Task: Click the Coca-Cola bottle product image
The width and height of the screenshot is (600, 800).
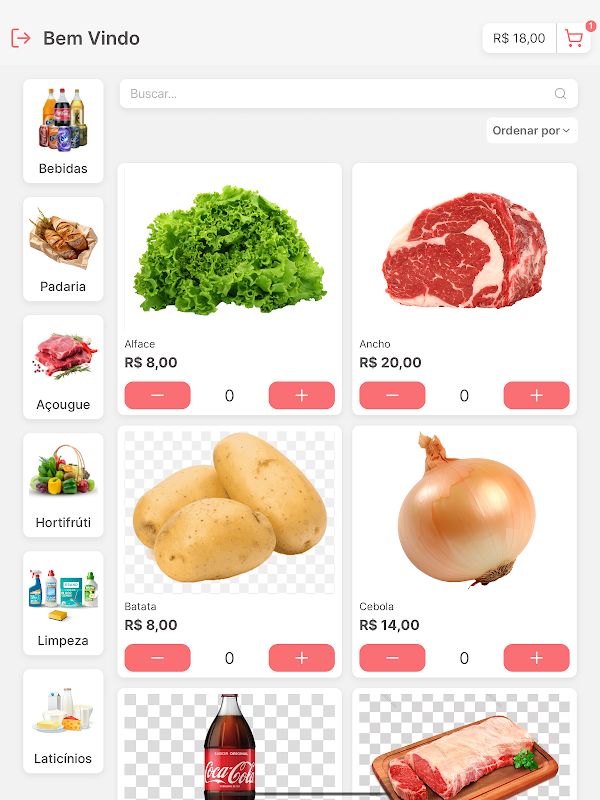Action: (x=230, y=746)
